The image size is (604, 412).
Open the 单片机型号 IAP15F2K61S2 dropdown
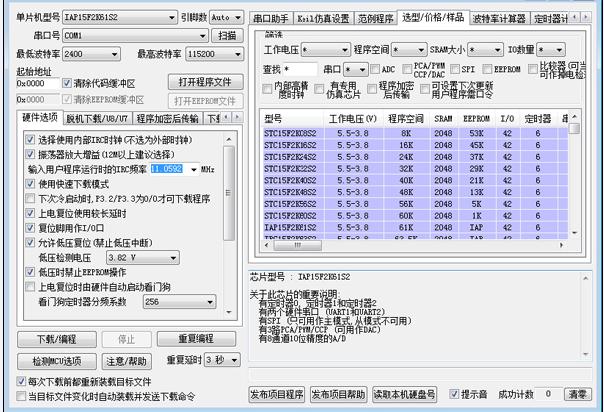click(119, 17)
